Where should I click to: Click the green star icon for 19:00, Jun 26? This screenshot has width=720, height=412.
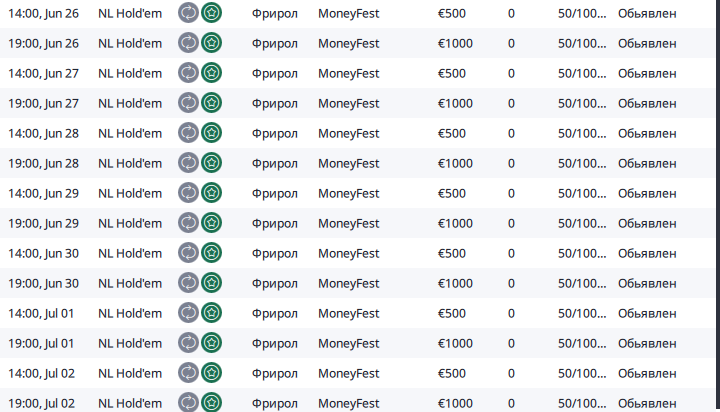(x=211, y=43)
